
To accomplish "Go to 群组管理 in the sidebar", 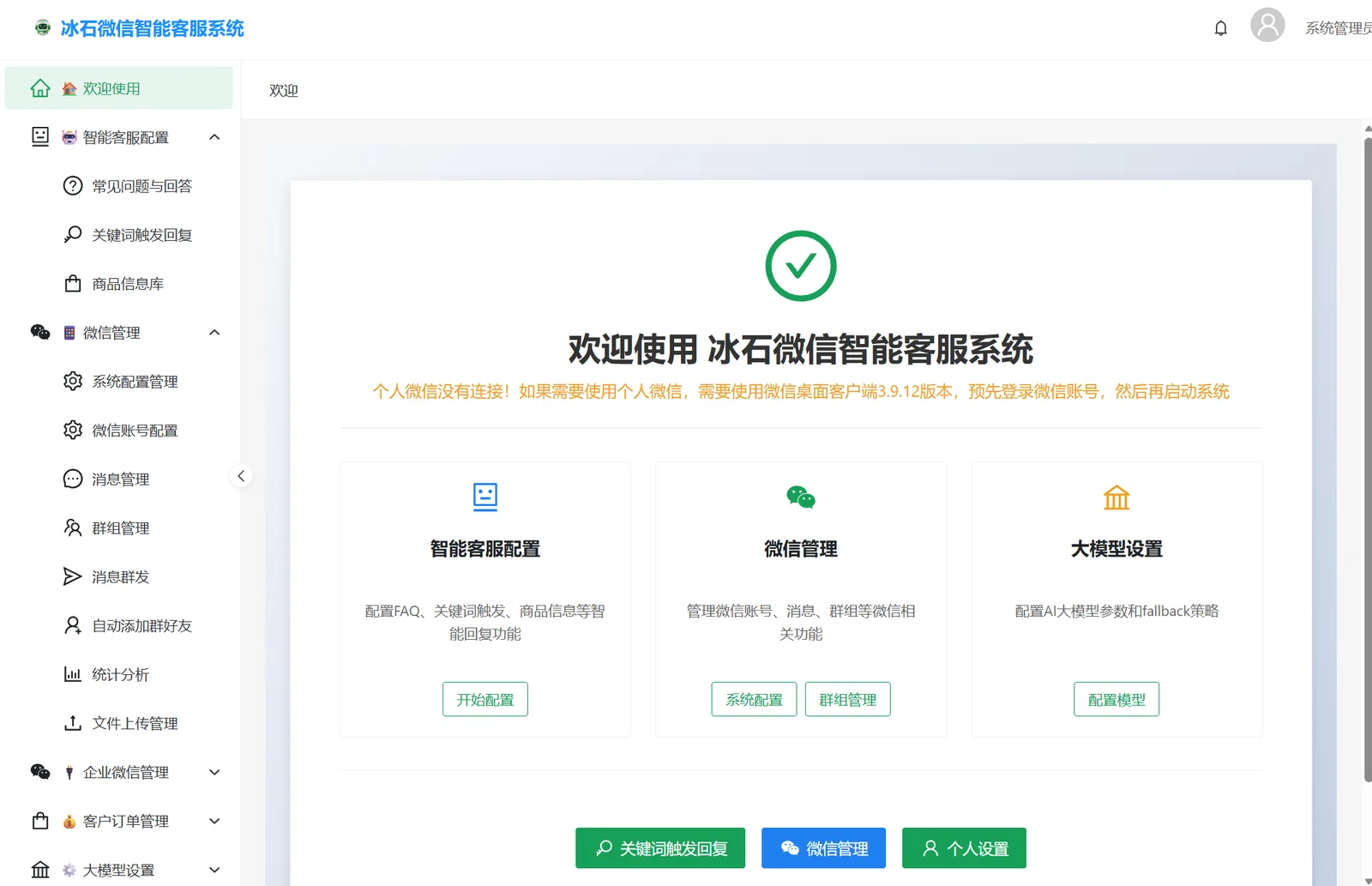I will tap(119, 528).
